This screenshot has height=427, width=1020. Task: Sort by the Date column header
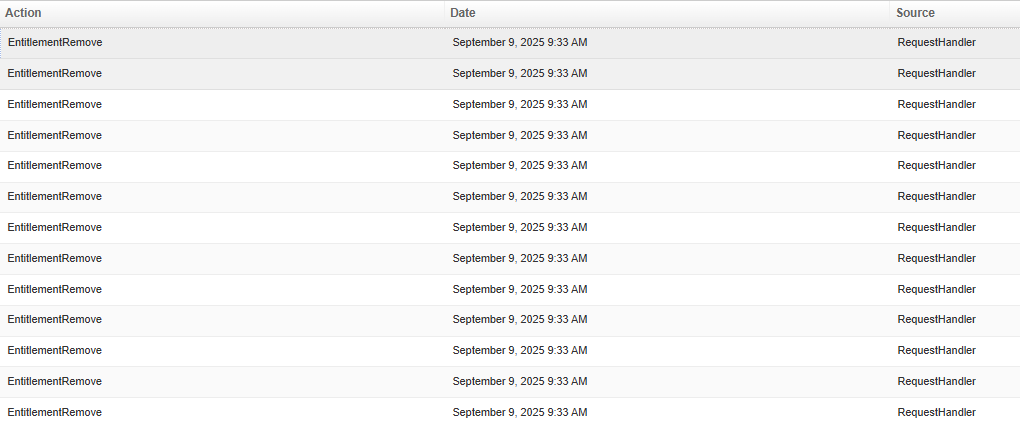pyautogui.click(x=463, y=13)
